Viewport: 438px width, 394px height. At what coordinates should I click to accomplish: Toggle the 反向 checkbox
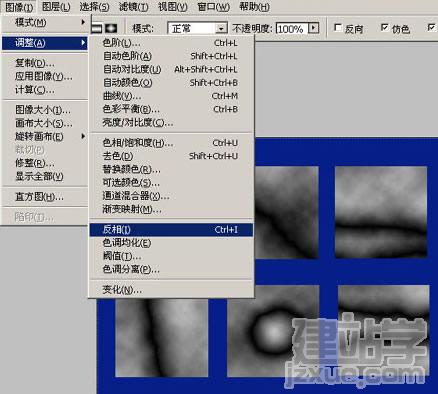337,28
